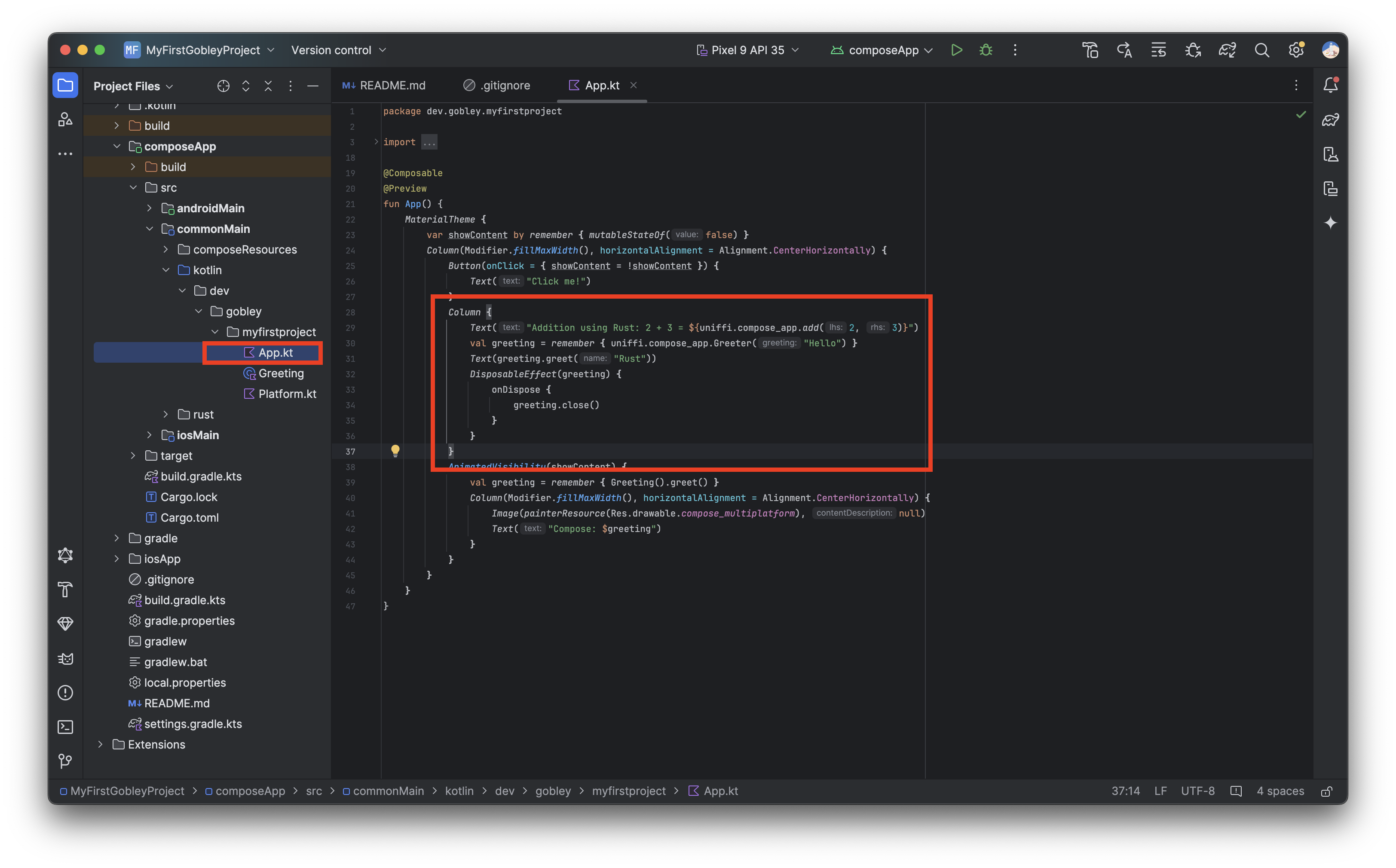Change file encoding UTF-8 in status bar
Screen dimensions: 1396x868
(1197, 791)
